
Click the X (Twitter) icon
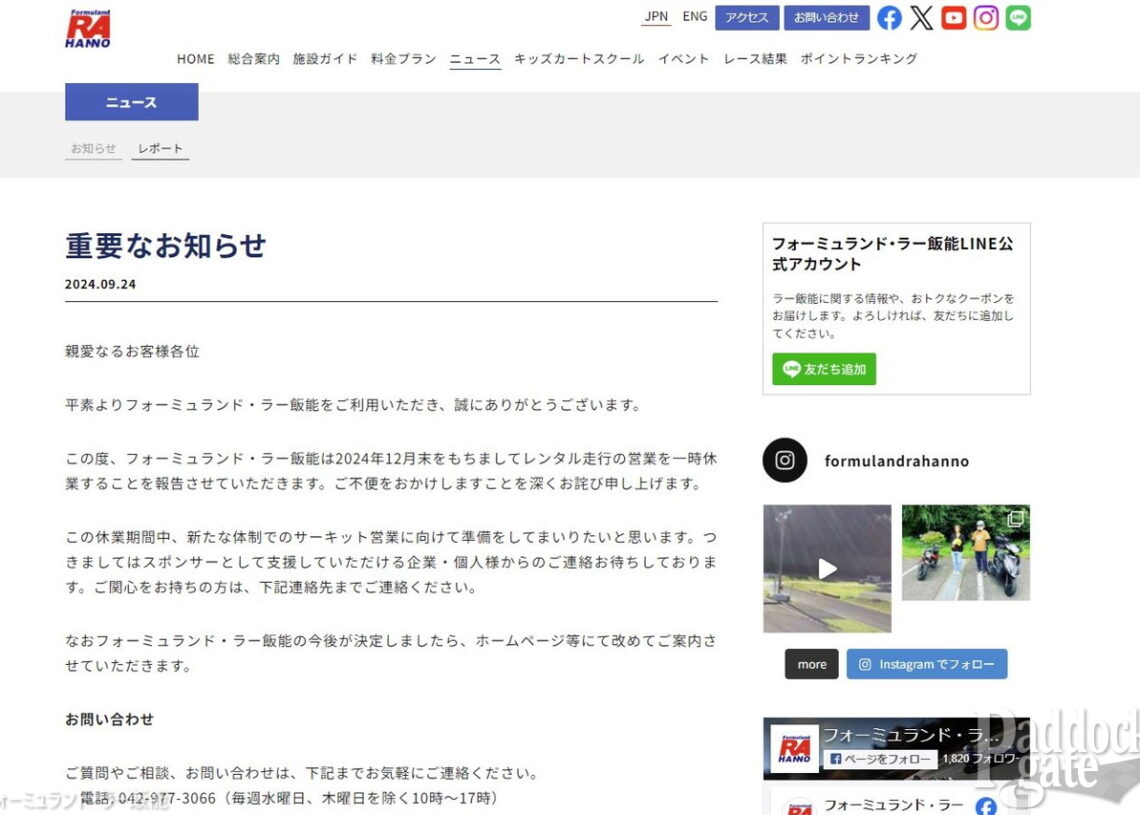(921, 18)
